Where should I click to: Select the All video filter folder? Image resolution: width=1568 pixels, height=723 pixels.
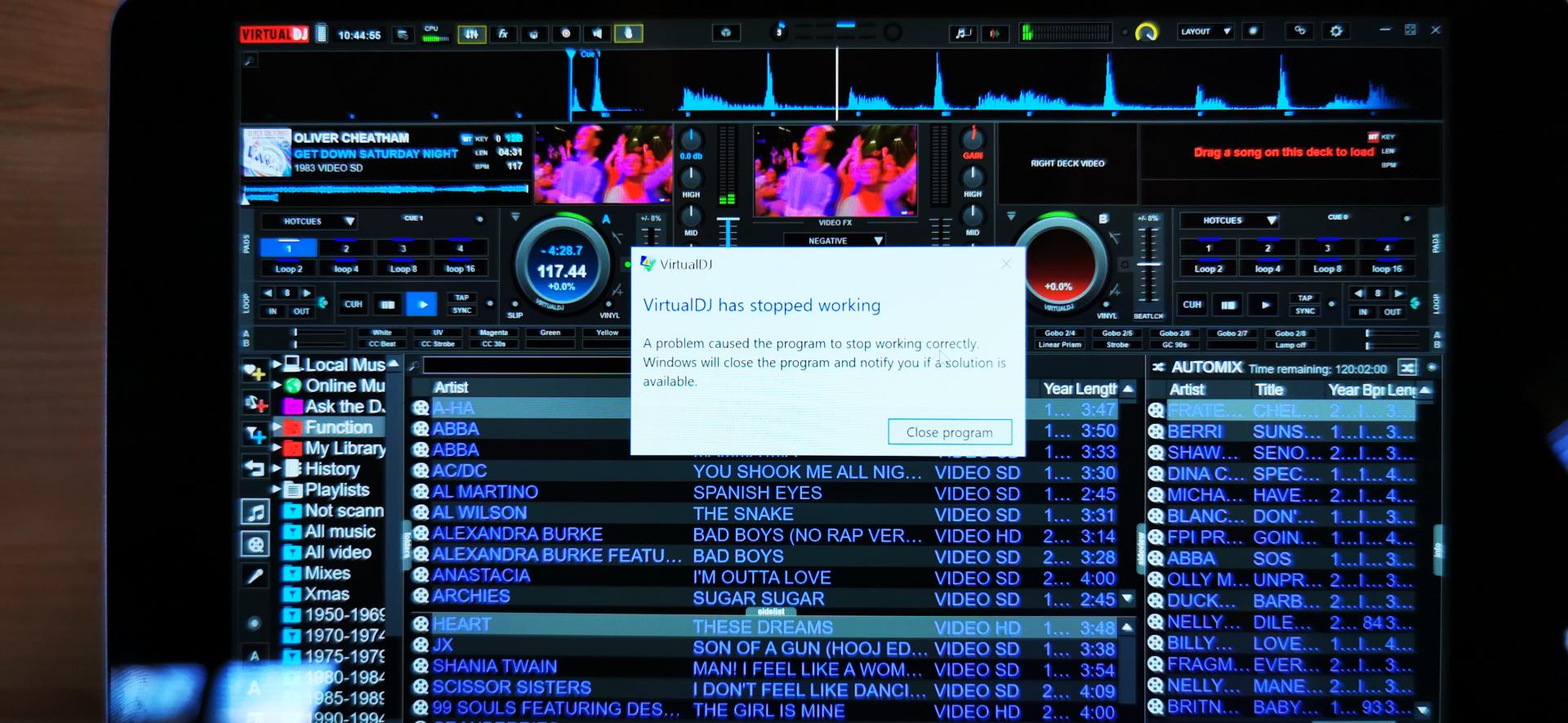[x=337, y=552]
